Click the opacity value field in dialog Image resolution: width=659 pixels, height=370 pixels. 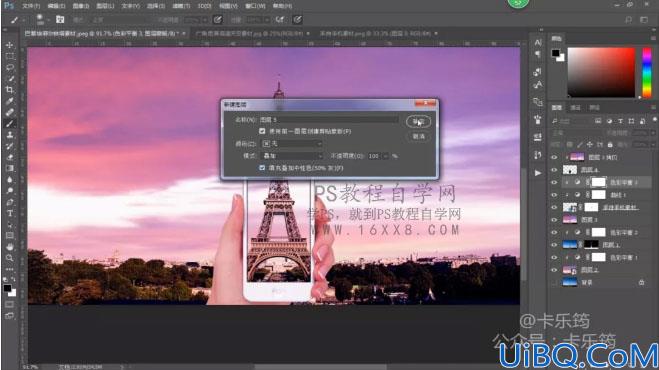[x=374, y=156]
